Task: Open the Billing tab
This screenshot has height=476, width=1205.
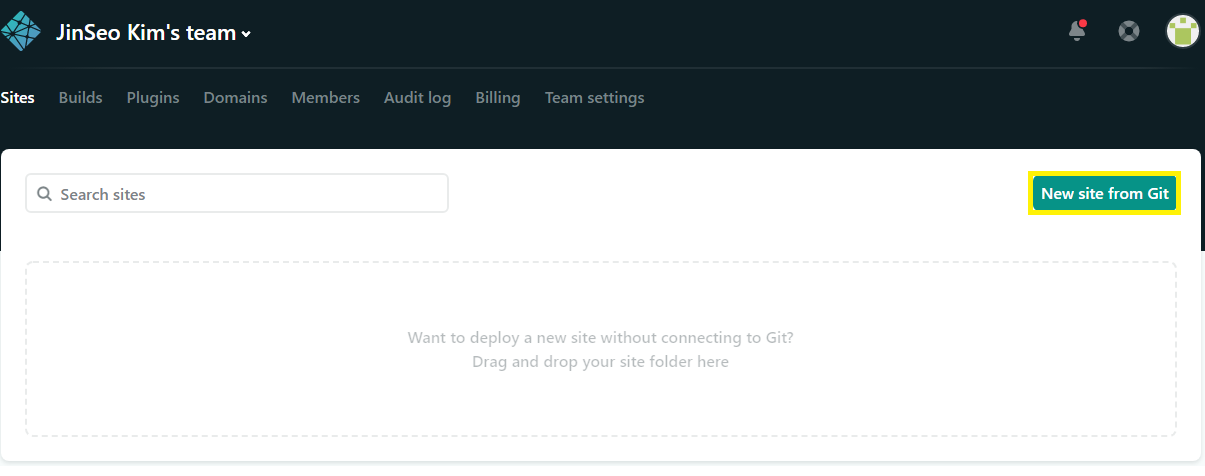Action: click(498, 98)
